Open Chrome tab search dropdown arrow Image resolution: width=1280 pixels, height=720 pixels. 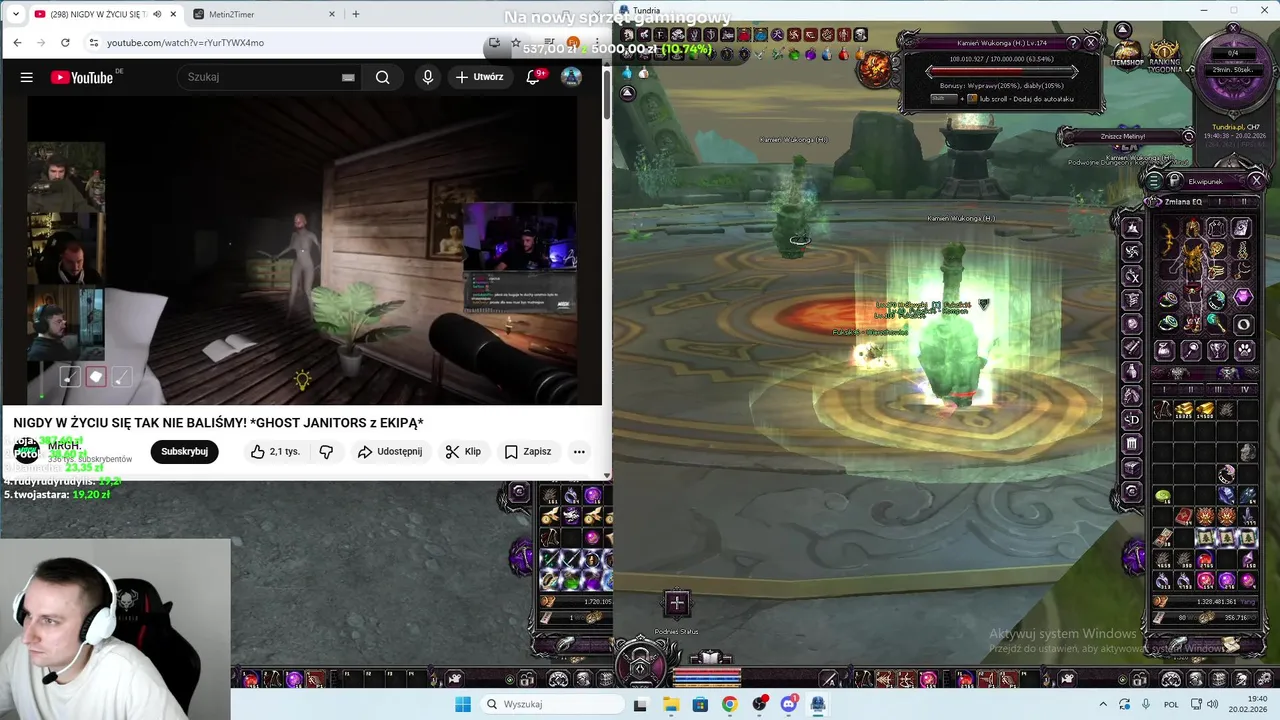coord(15,14)
